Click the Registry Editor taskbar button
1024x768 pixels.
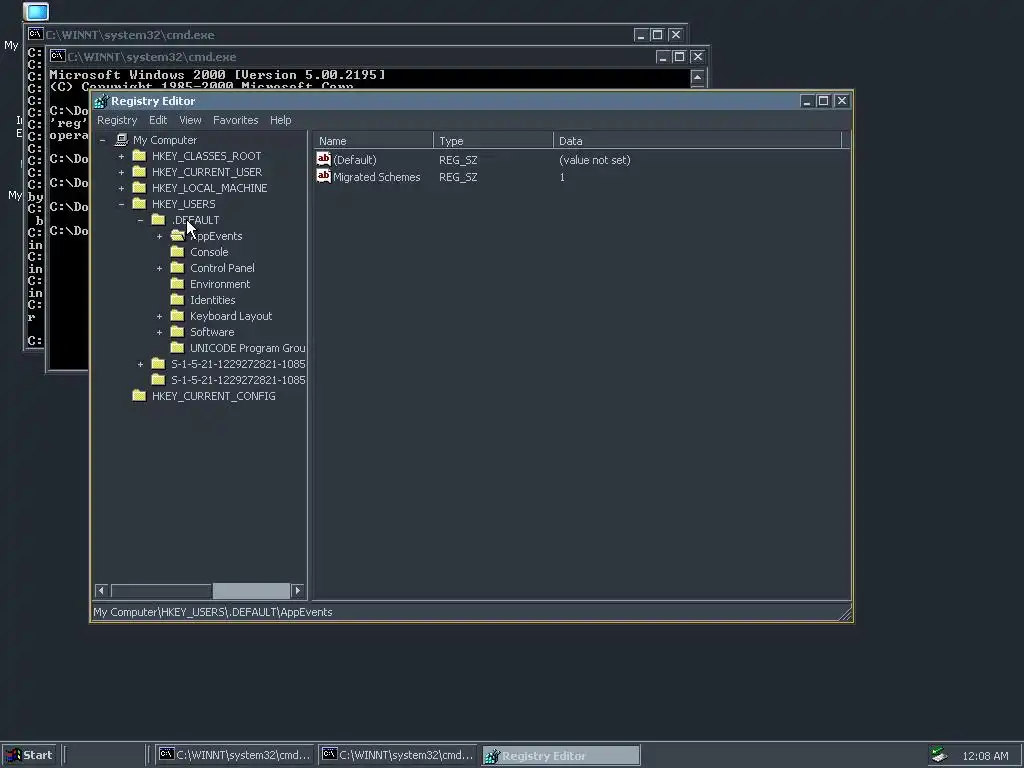pyautogui.click(x=561, y=756)
